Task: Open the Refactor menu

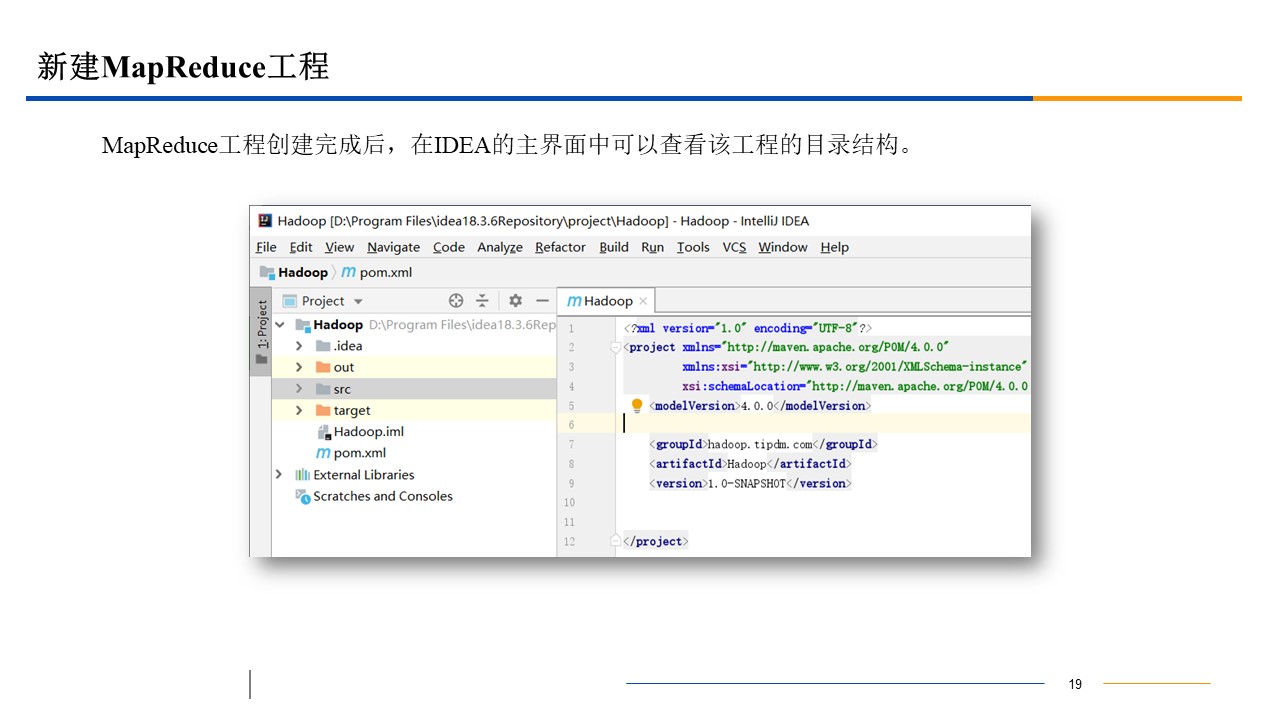Action: point(560,247)
